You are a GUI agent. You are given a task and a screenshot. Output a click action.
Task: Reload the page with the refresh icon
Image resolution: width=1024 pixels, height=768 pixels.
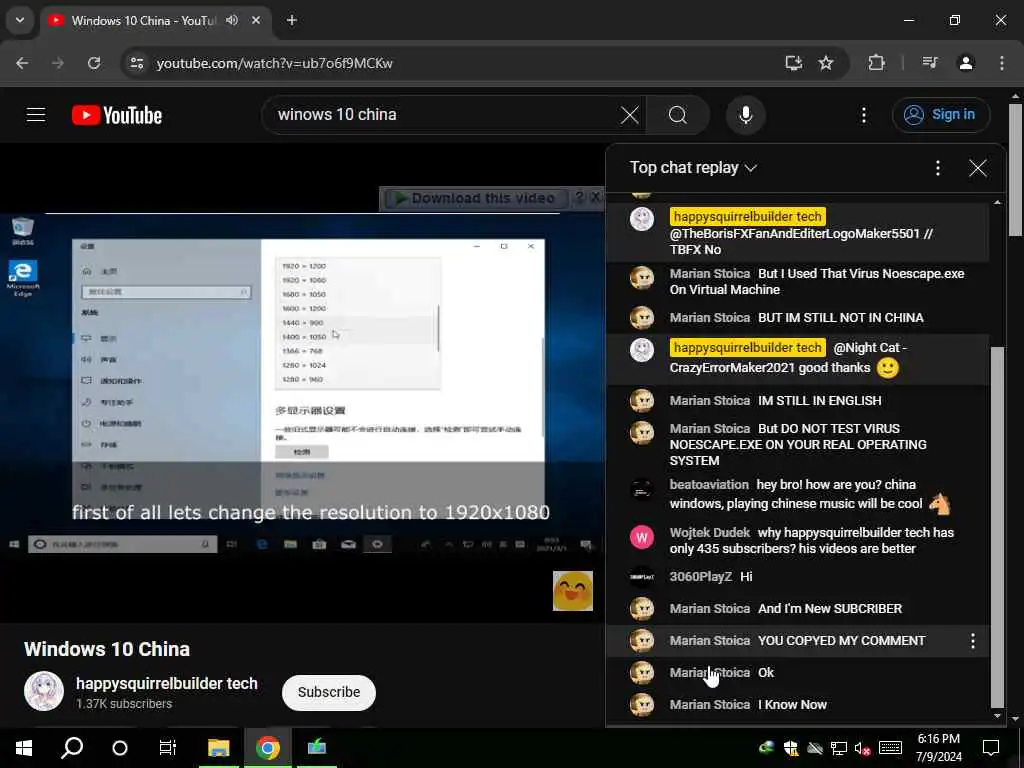coord(94,63)
